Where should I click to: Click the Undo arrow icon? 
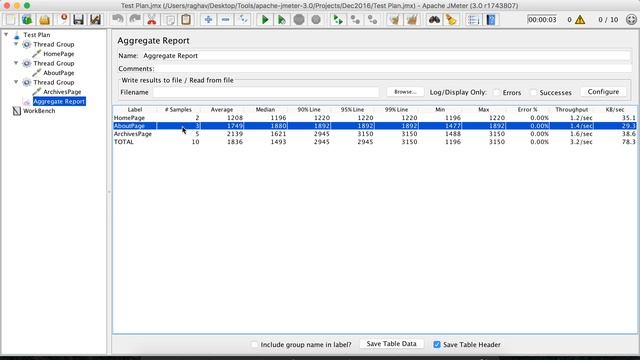[118, 20]
